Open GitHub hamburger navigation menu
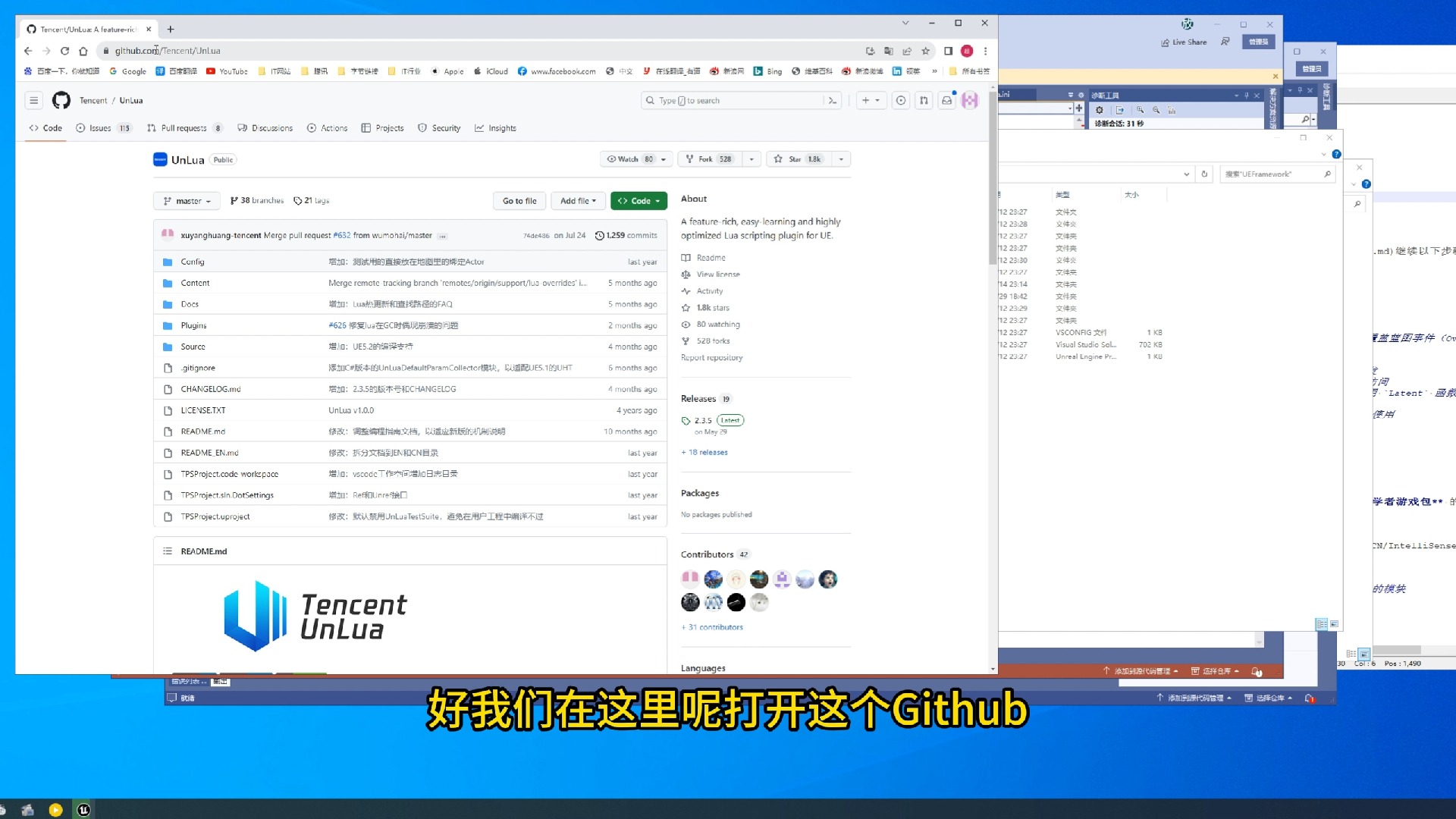Viewport: 1456px width, 819px height. (x=33, y=100)
